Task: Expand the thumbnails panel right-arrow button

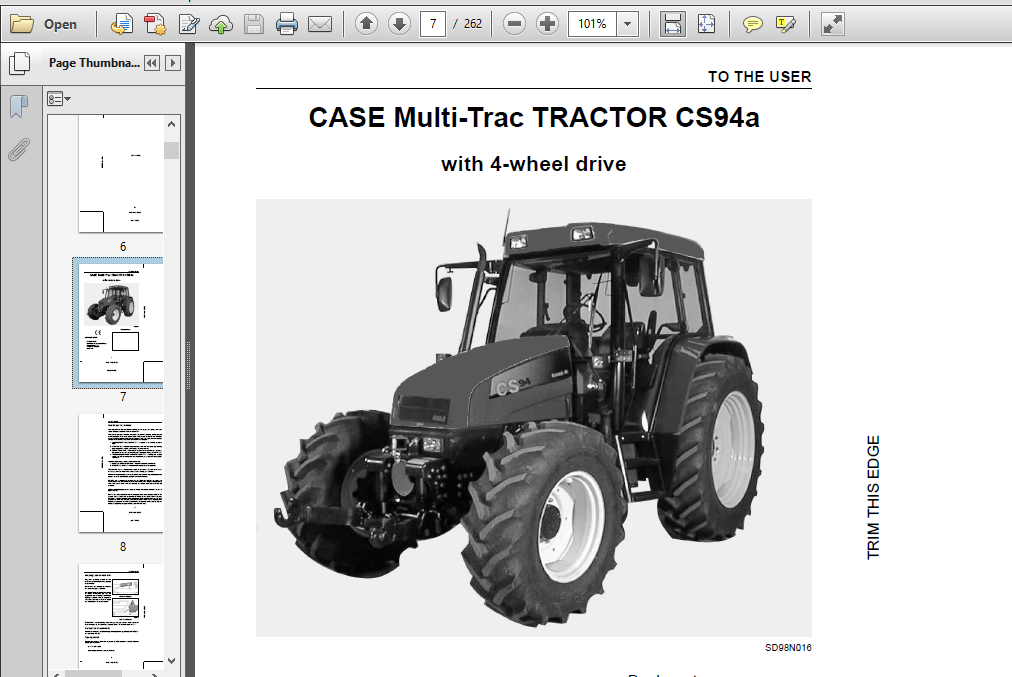Action: click(173, 63)
